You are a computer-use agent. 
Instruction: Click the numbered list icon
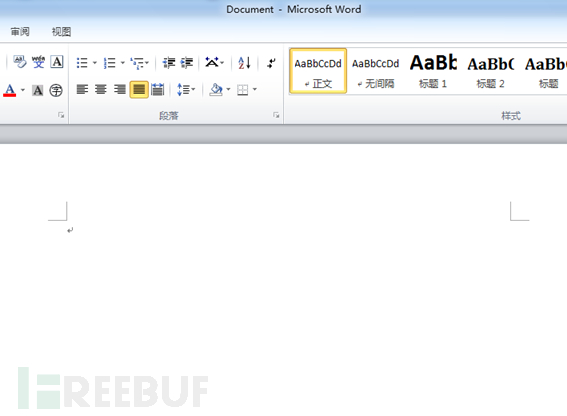tap(109, 63)
